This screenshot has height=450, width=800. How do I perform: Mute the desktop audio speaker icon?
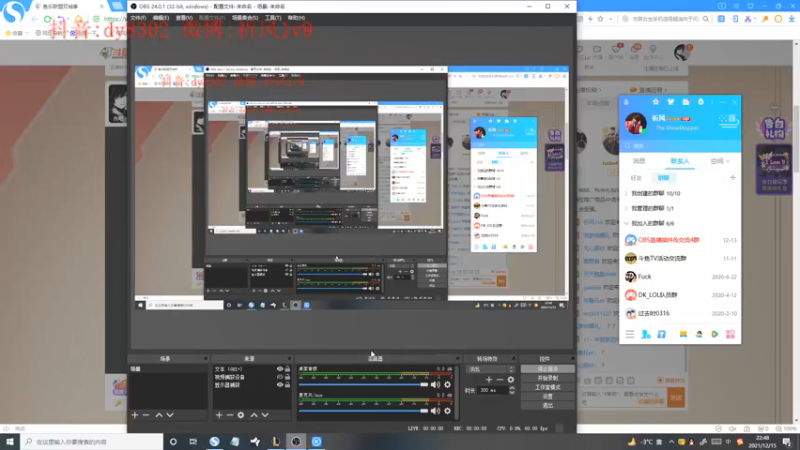(x=435, y=385)
